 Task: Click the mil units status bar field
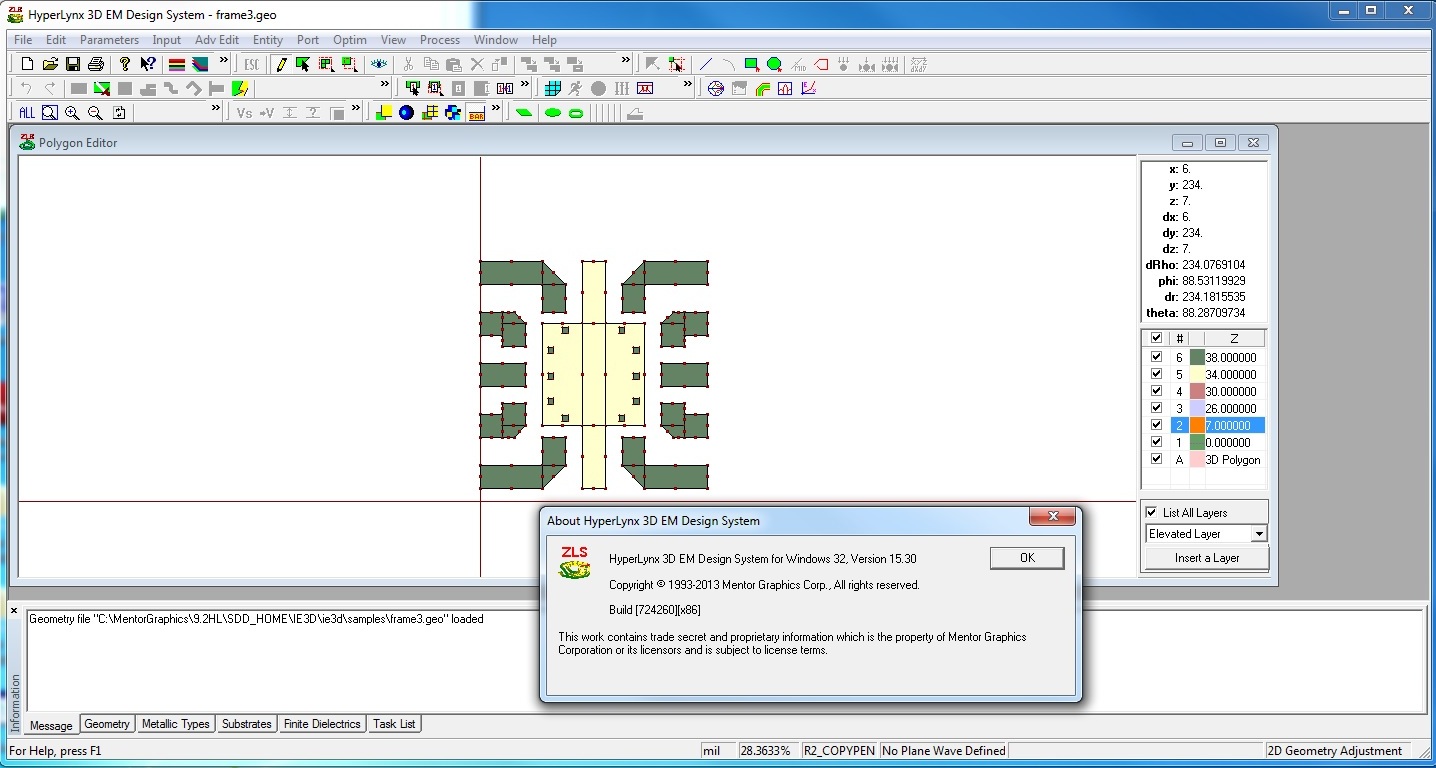pyautogui.click(x=719, y=750)
